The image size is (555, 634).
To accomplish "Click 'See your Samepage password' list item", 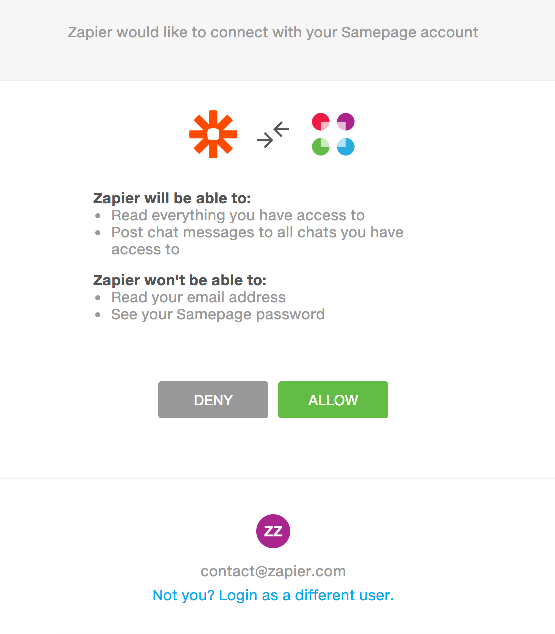I will click(x=218, y=314).
